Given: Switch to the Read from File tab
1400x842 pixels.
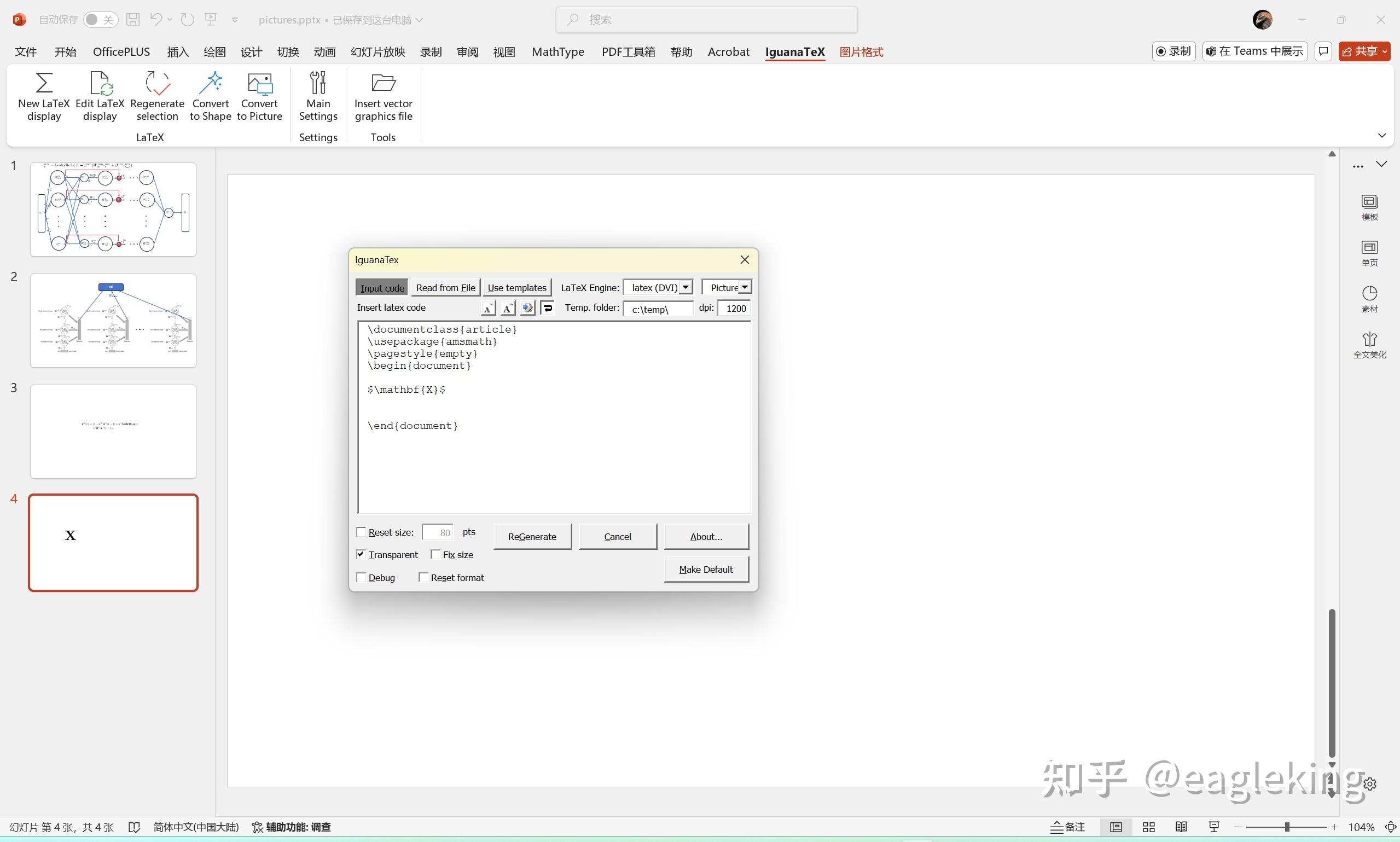Looking at the screenshot, I should 445,288.
